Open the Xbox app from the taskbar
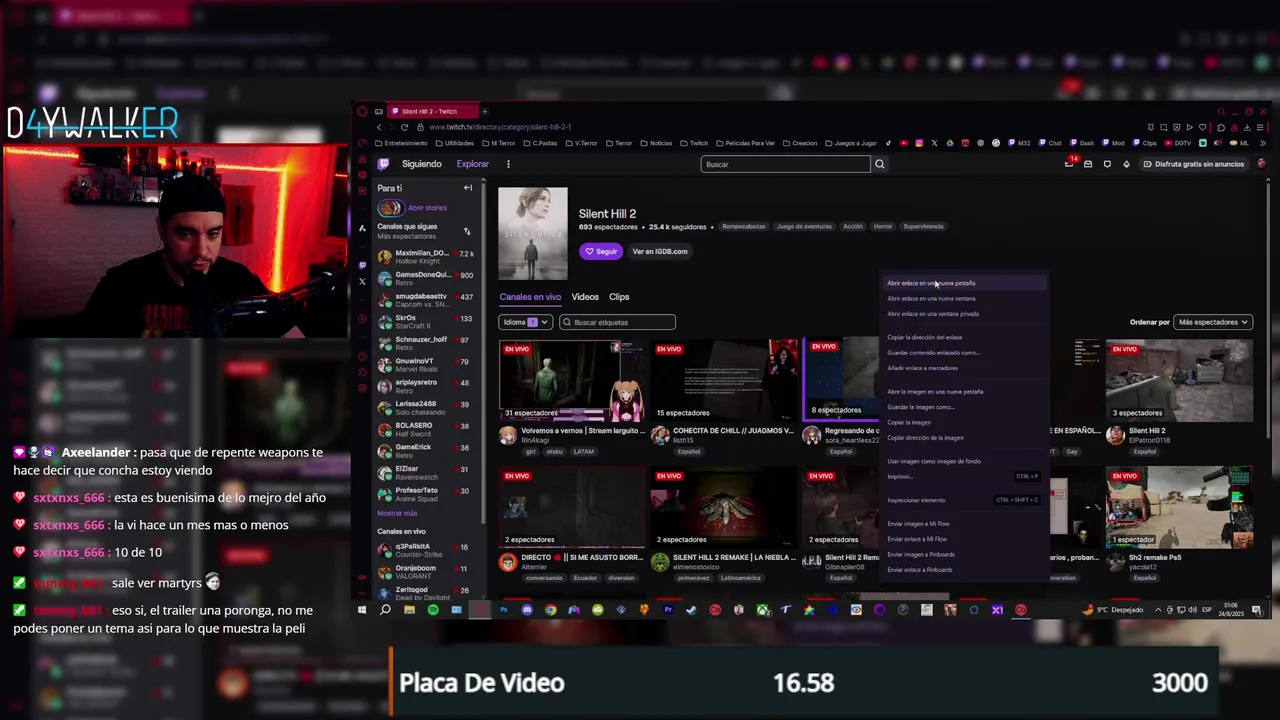 [763, 610]
